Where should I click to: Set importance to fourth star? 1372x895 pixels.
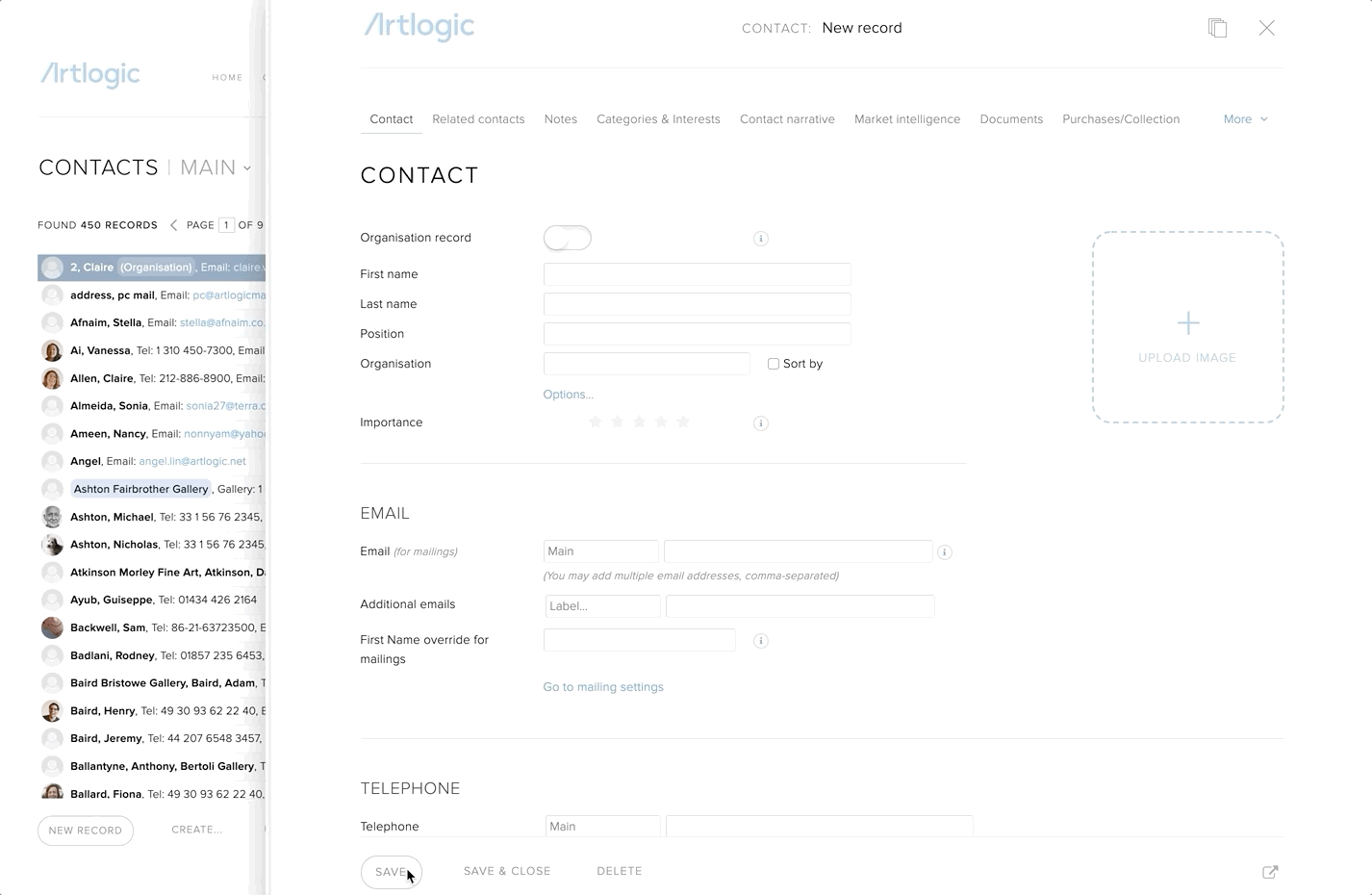click(x=661, y=422)
